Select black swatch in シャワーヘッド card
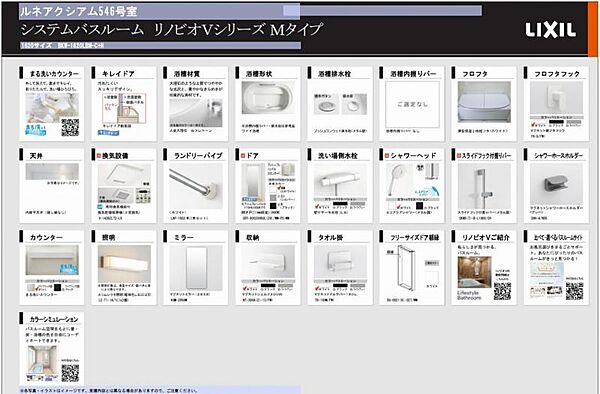 tap(420, 205)
